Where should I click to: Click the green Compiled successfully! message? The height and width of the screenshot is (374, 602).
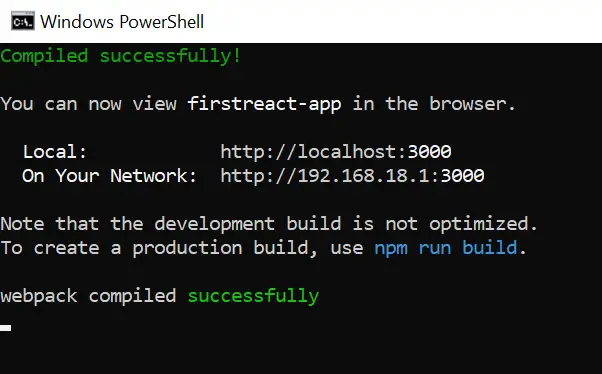point(121,56)
